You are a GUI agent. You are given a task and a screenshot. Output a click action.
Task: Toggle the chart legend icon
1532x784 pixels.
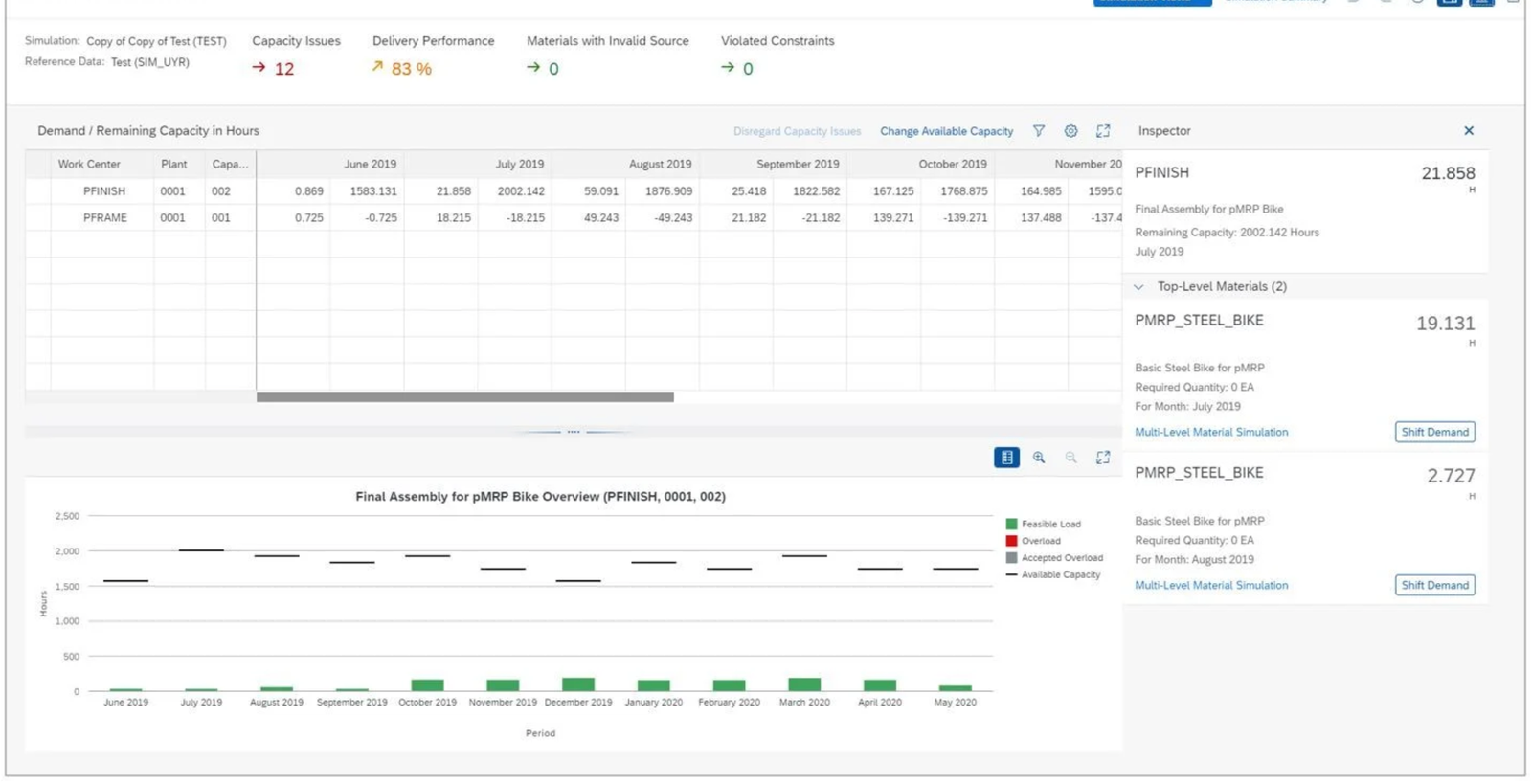click(1007, 458)
